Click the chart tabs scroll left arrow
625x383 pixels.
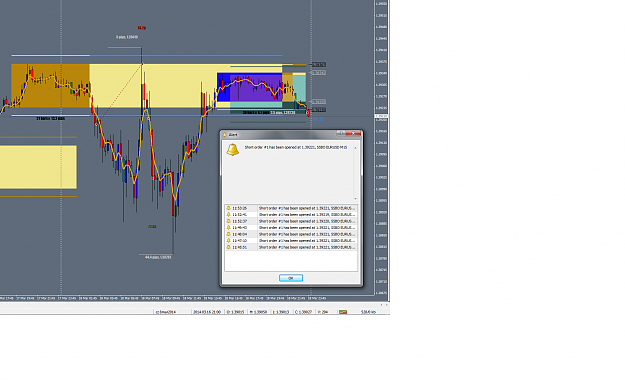(x=381, y=305)
